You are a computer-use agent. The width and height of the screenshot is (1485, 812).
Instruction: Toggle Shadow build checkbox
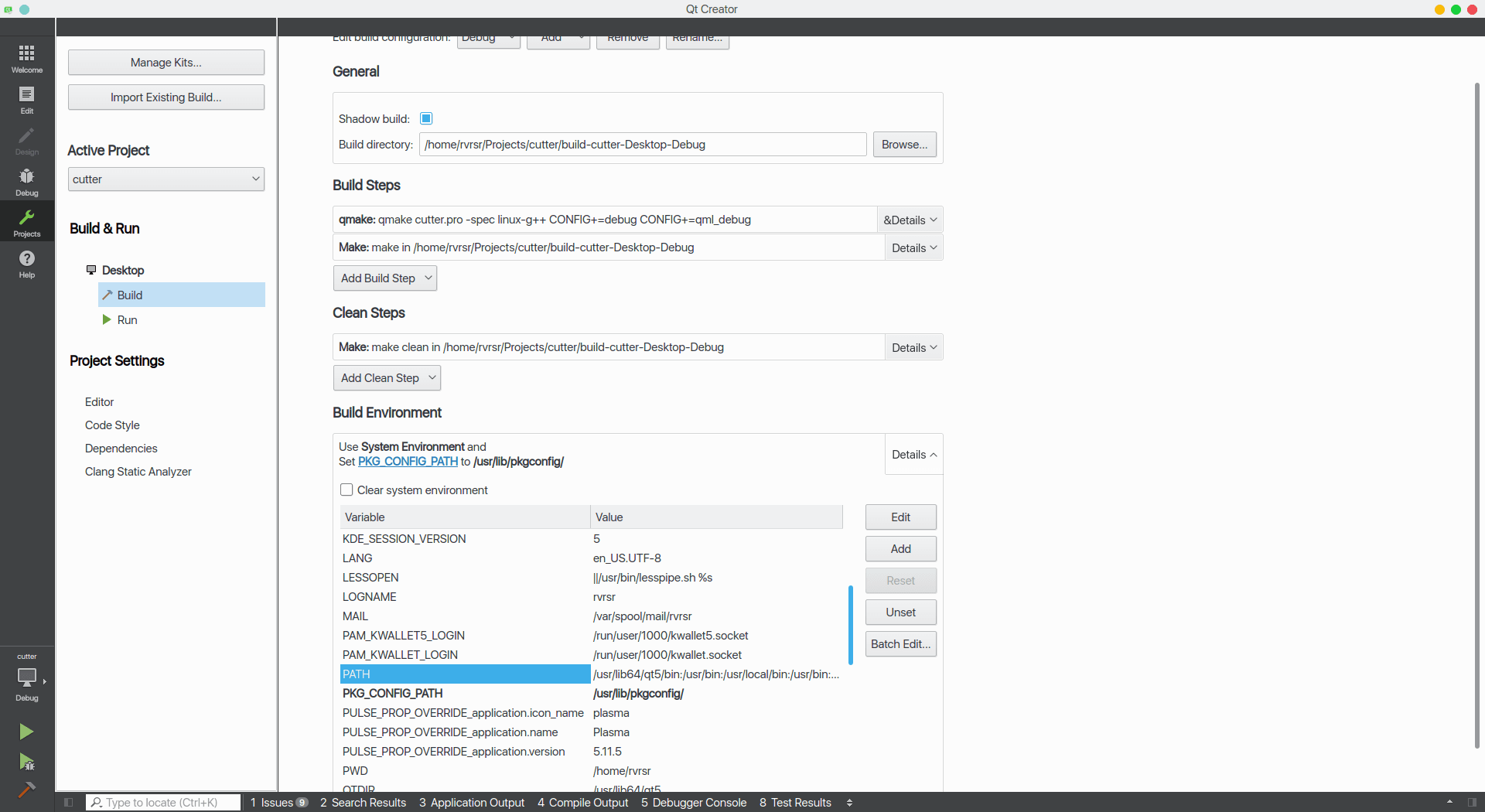[x=426, y=118]
